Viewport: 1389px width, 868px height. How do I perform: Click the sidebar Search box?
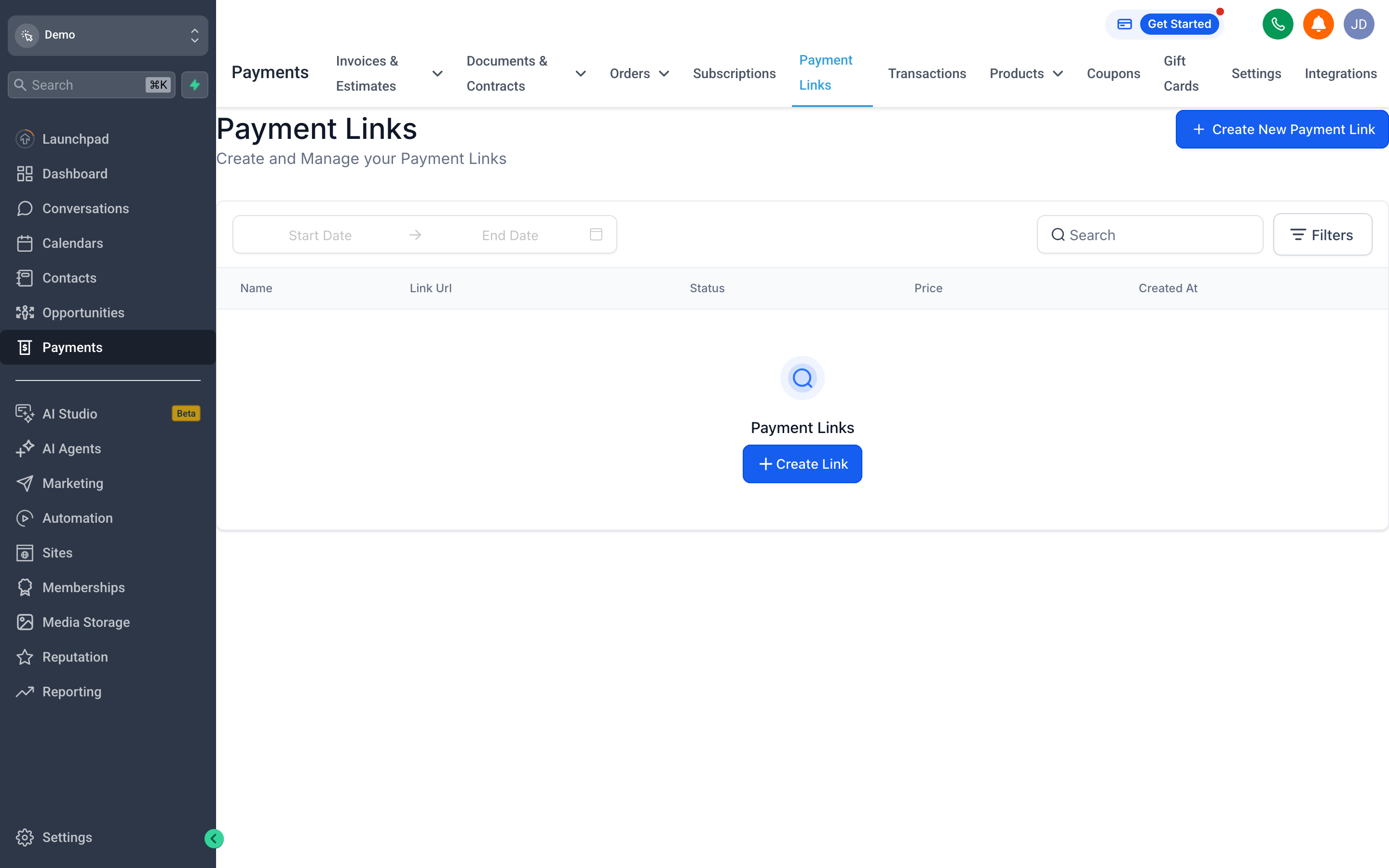92,85
